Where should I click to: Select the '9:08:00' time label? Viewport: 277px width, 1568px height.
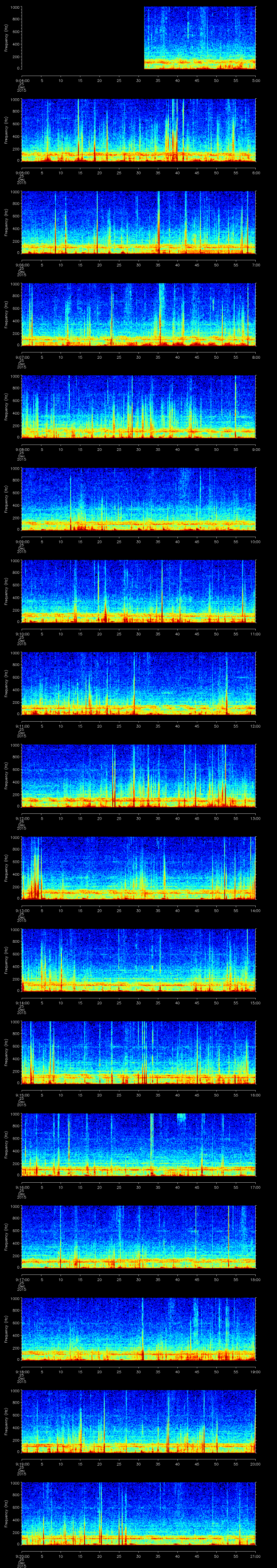pos(22,449)
